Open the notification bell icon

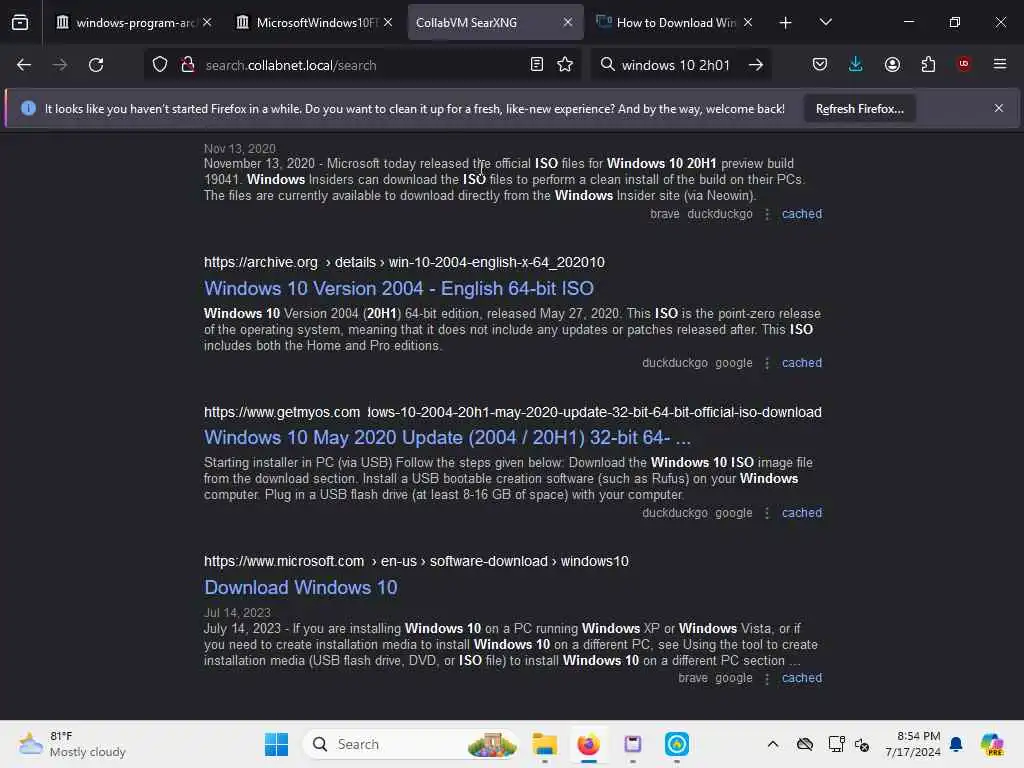point(956,744)
